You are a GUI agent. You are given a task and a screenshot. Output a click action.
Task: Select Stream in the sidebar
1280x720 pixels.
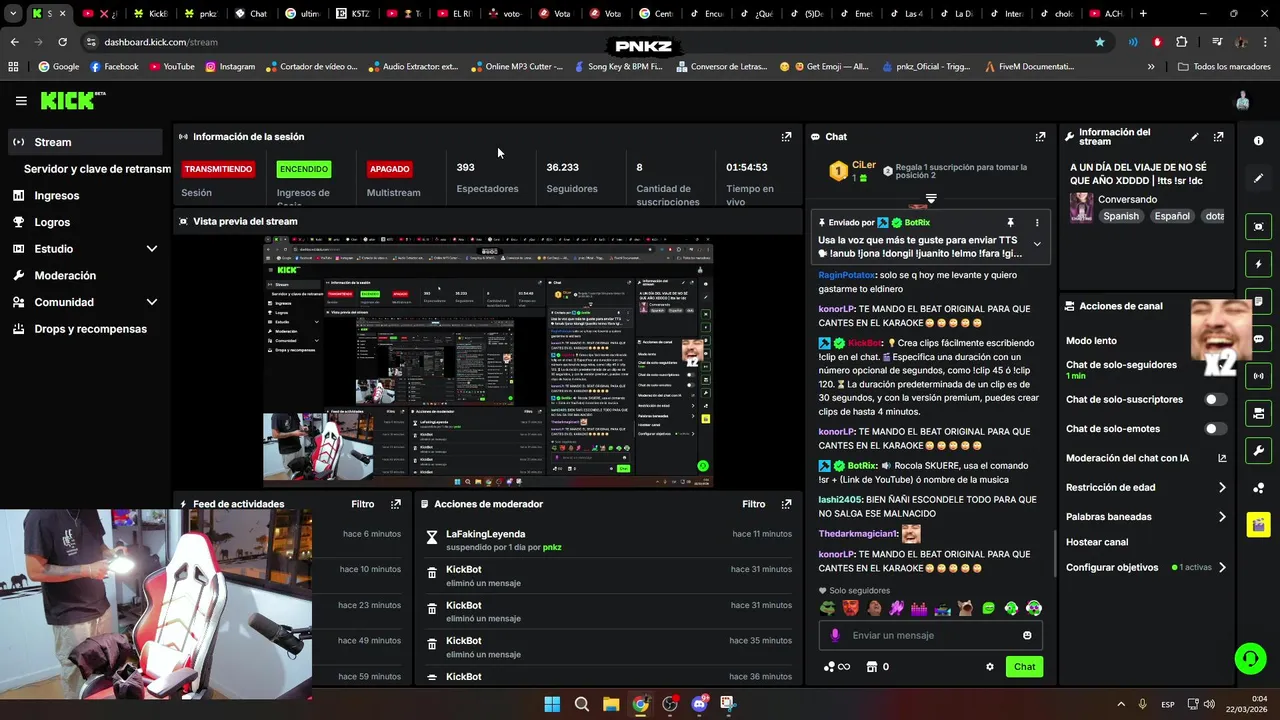click(85, 142)
